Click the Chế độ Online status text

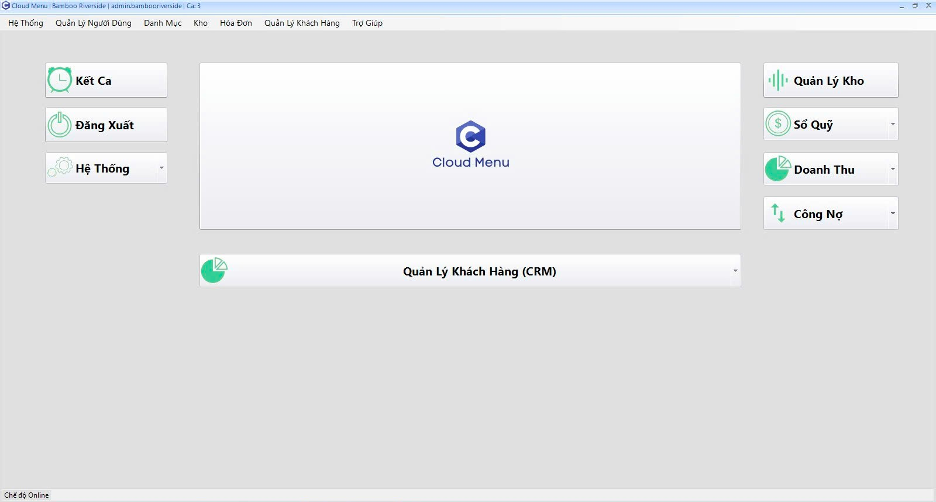coord(26,495)
